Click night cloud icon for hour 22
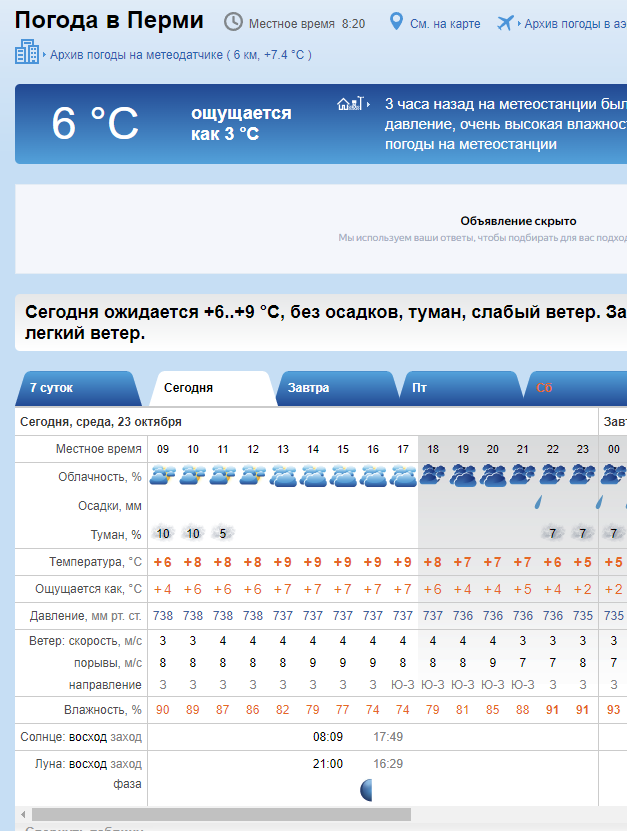This screenshot has width=627, height=831. [552, 475]
